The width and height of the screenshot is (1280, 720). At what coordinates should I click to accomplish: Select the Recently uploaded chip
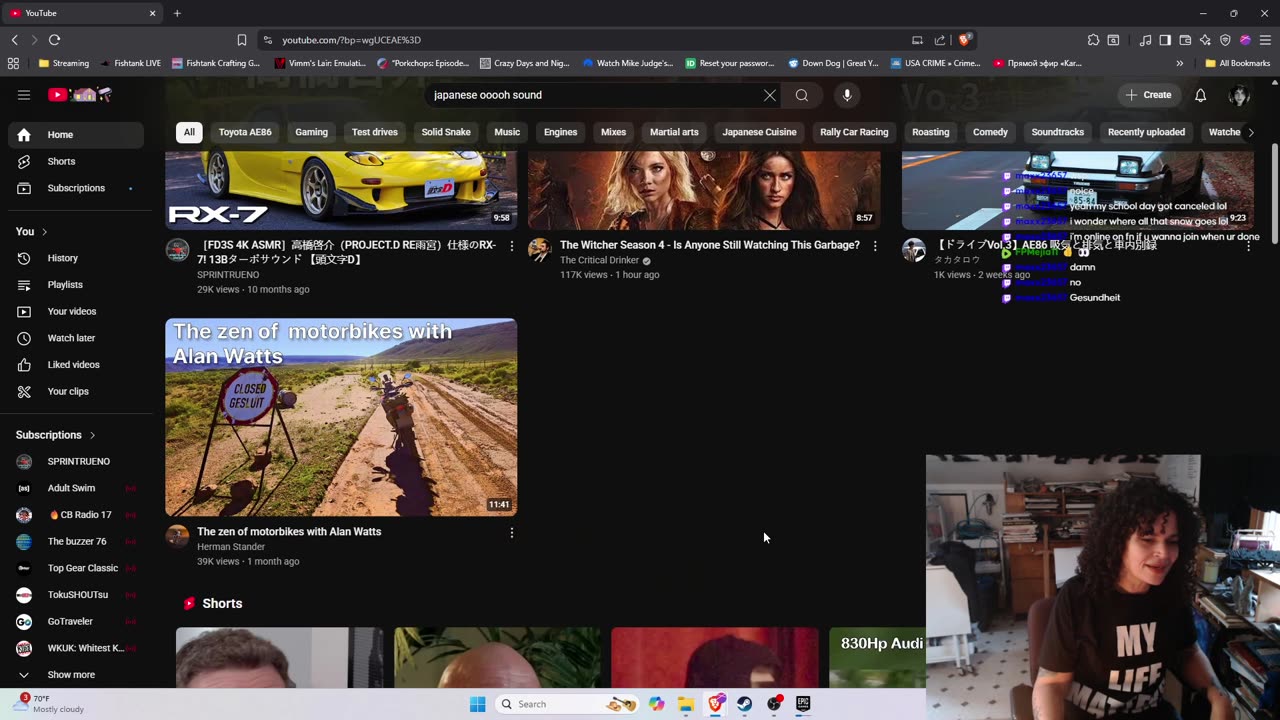point(1146,132)
